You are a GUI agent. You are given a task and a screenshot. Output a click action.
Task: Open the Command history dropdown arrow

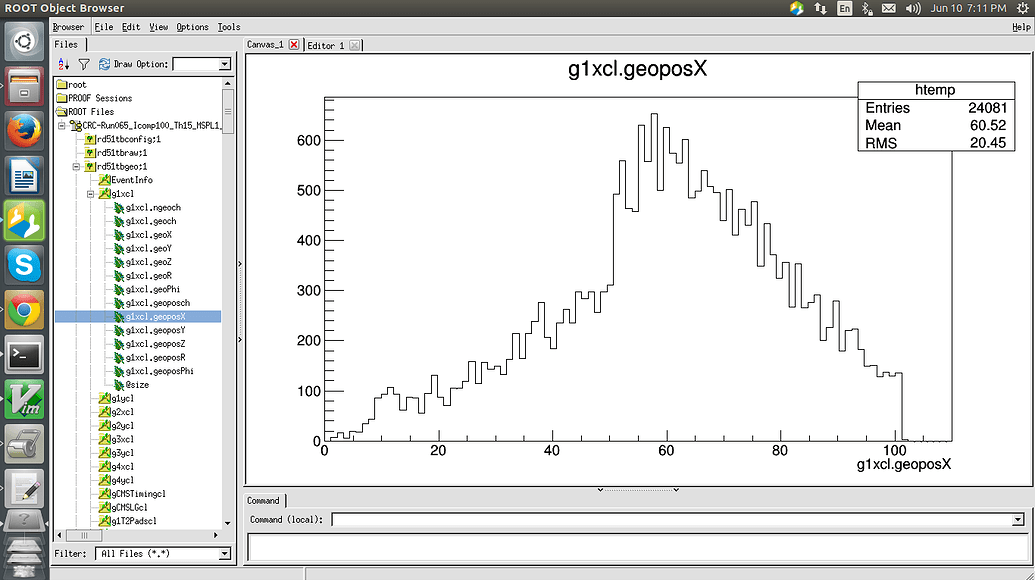[1018, 520]
